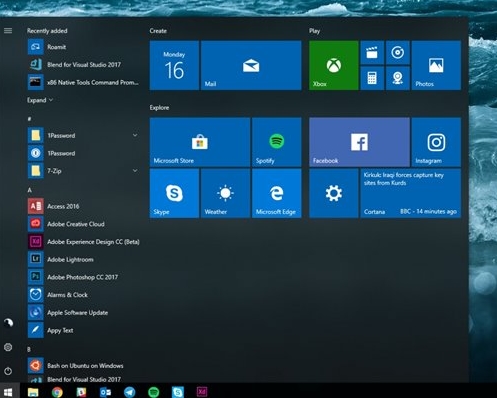The height and width of the screenshot is (398, 497).
Task: Open Roamit from Recently added
Action: click(83, 47)
